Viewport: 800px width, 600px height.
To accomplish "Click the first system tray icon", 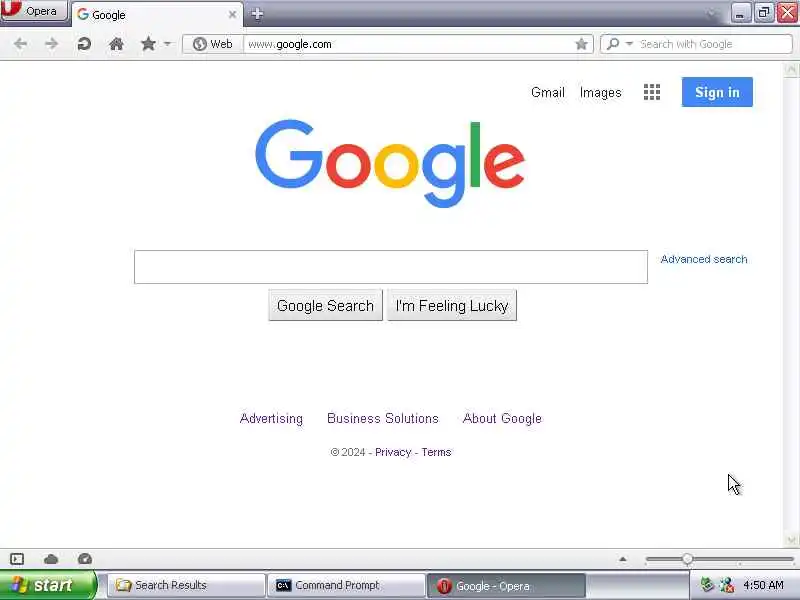I will coord(707,585).
